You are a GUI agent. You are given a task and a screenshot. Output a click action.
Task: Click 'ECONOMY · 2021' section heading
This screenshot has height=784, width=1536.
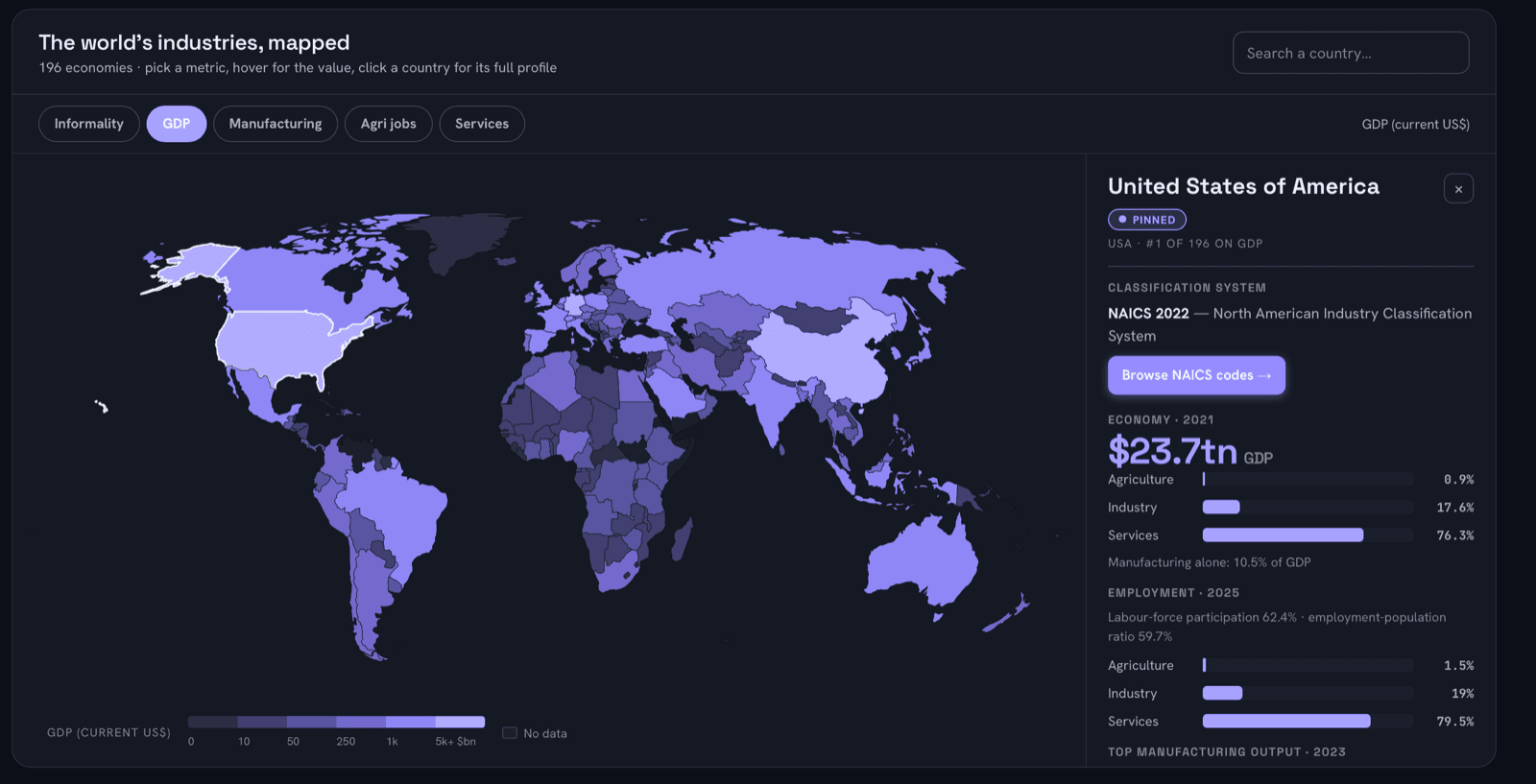[x=1161, y=420]
